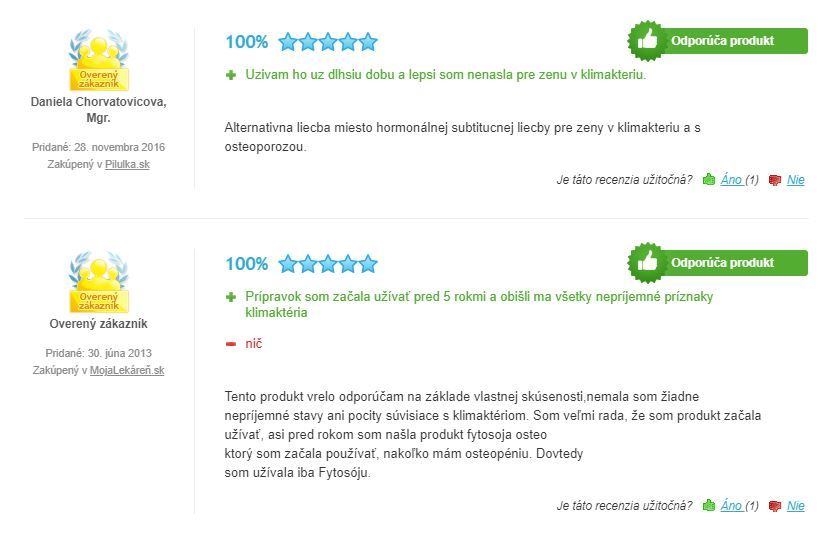827x538 pixels.
Task: Click thumbs-up seal on first Odporúča produkt badge
Action: [647, 41]
